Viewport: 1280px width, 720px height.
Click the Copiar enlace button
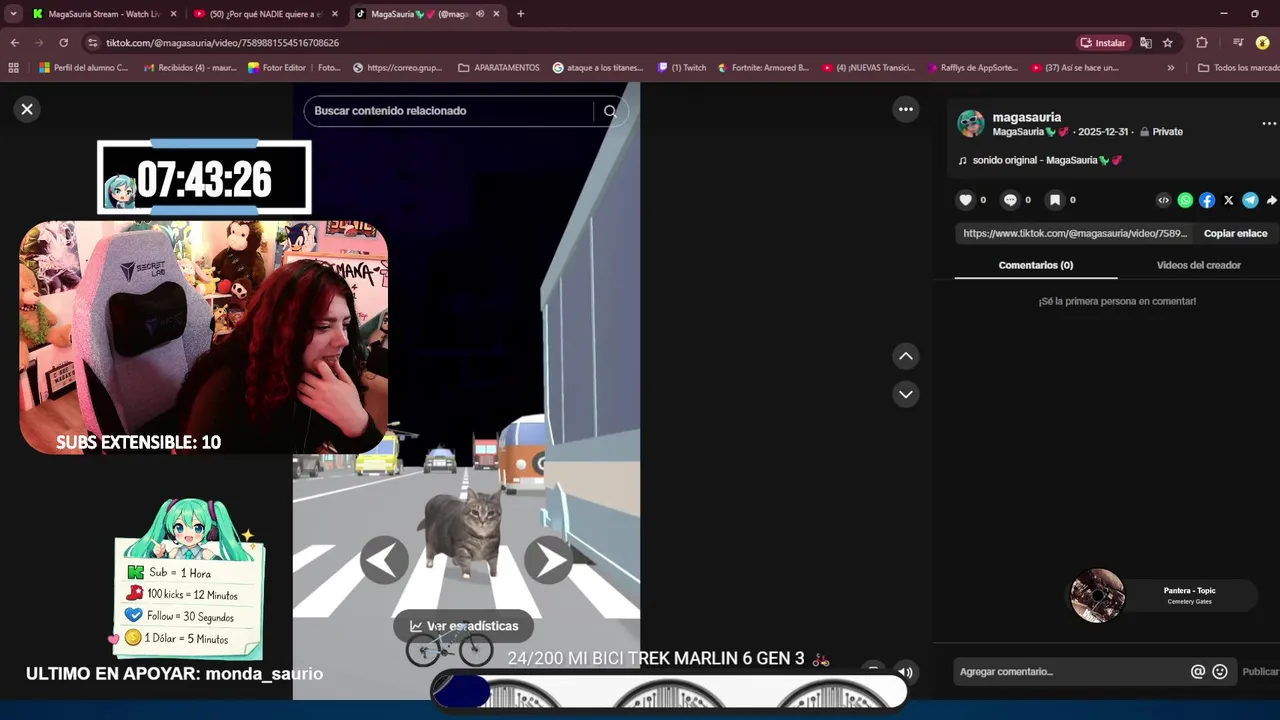point(1235,233)
